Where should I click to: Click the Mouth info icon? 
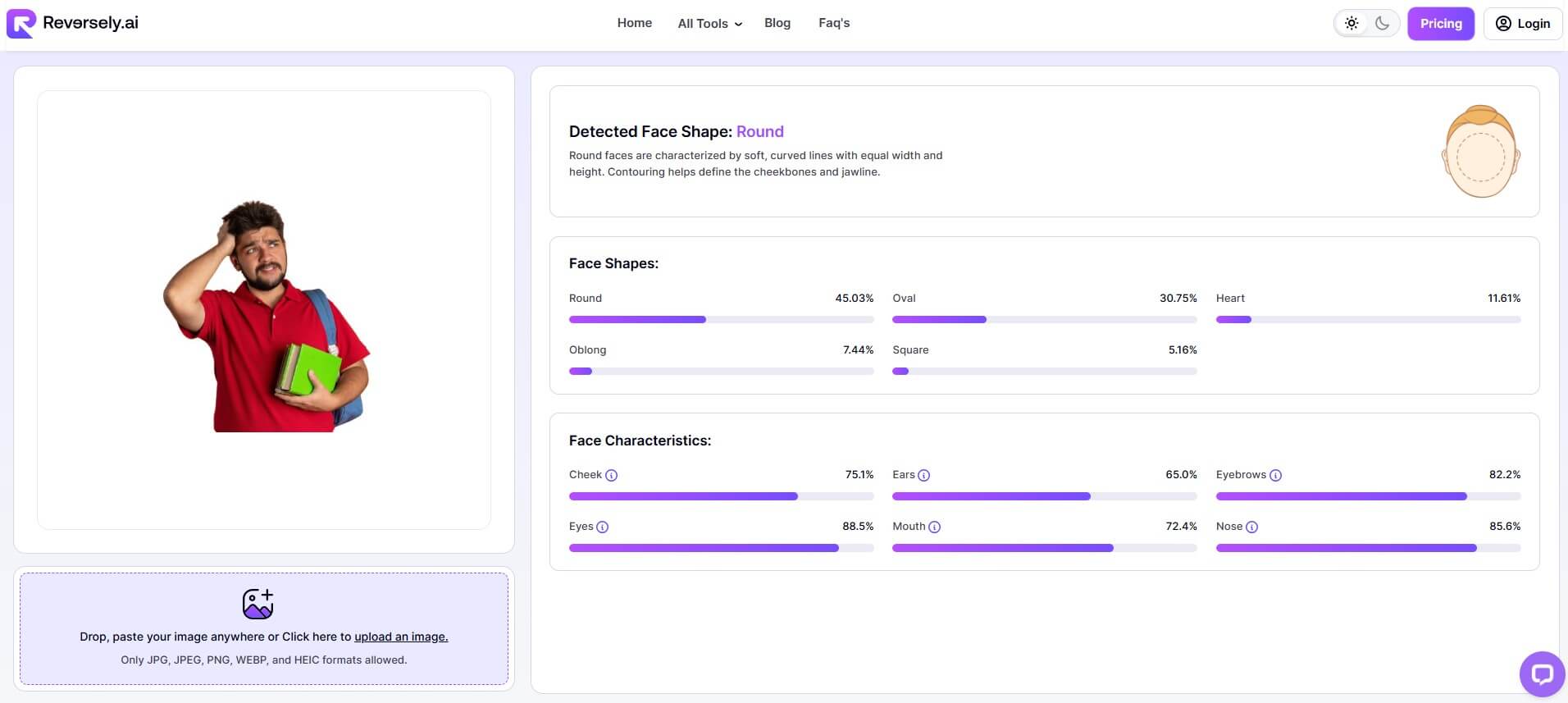point(934,527)
